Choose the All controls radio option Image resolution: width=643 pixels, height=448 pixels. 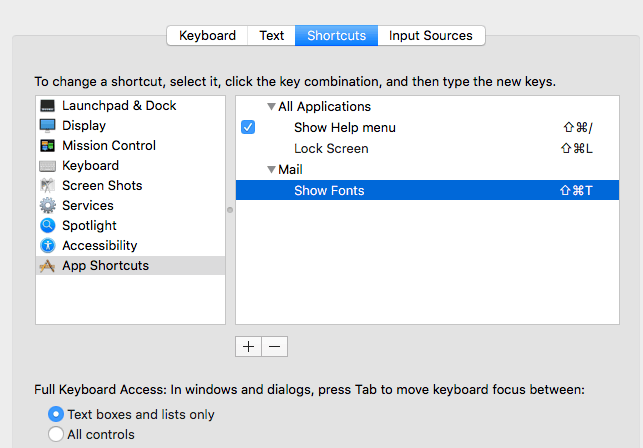tap(56, 434)
